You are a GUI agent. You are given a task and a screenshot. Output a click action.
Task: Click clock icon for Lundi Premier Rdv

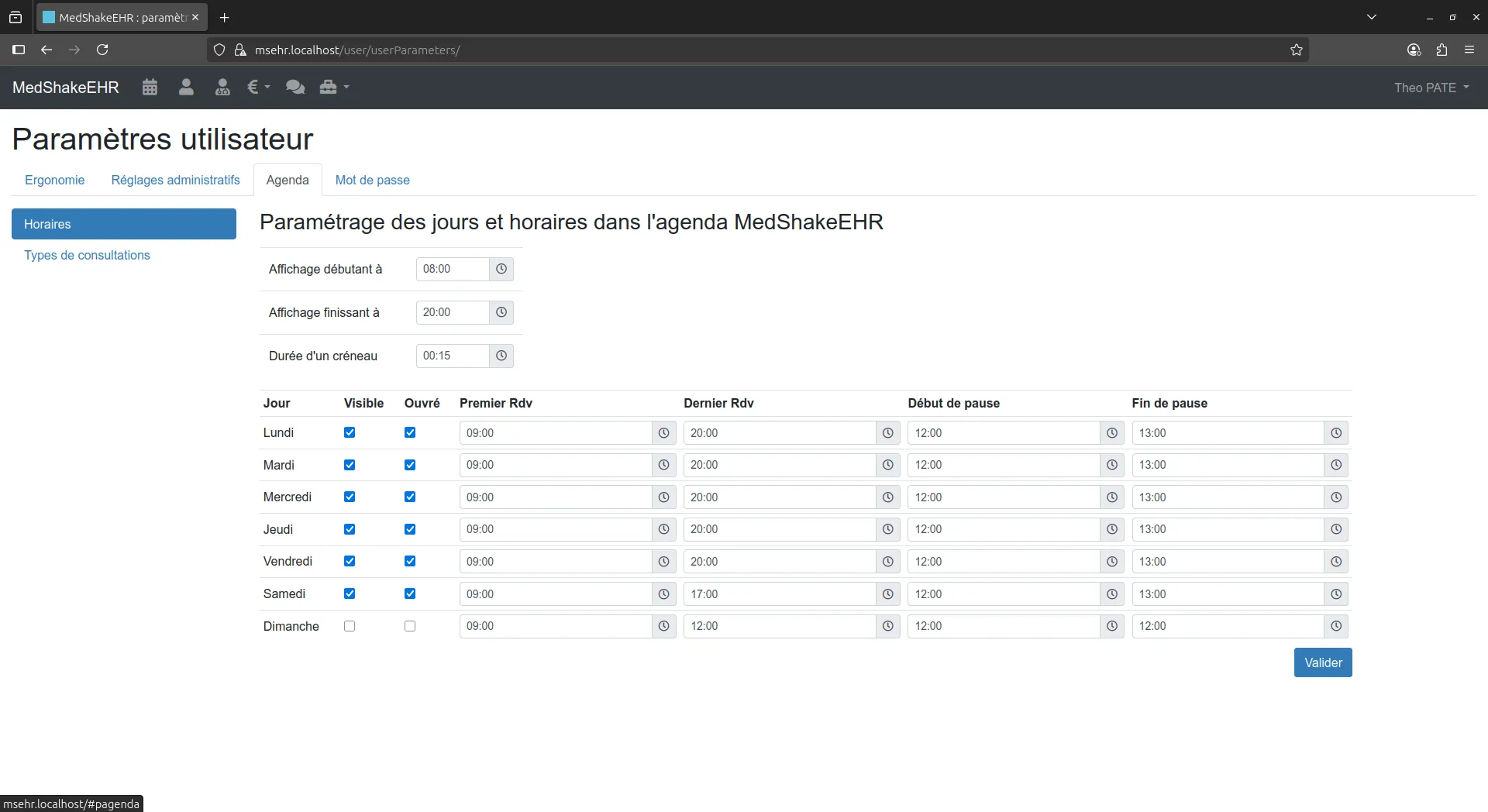[x=663, y=433]
